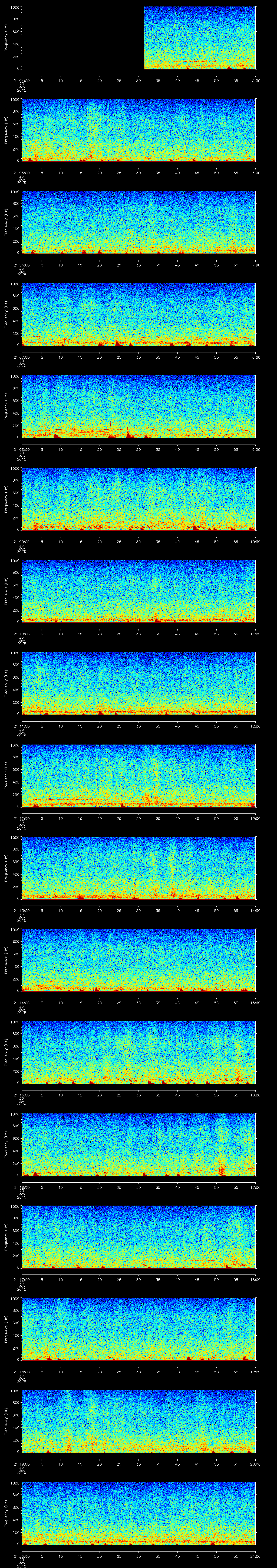Click the 21:16:00 start time label

21,1187
